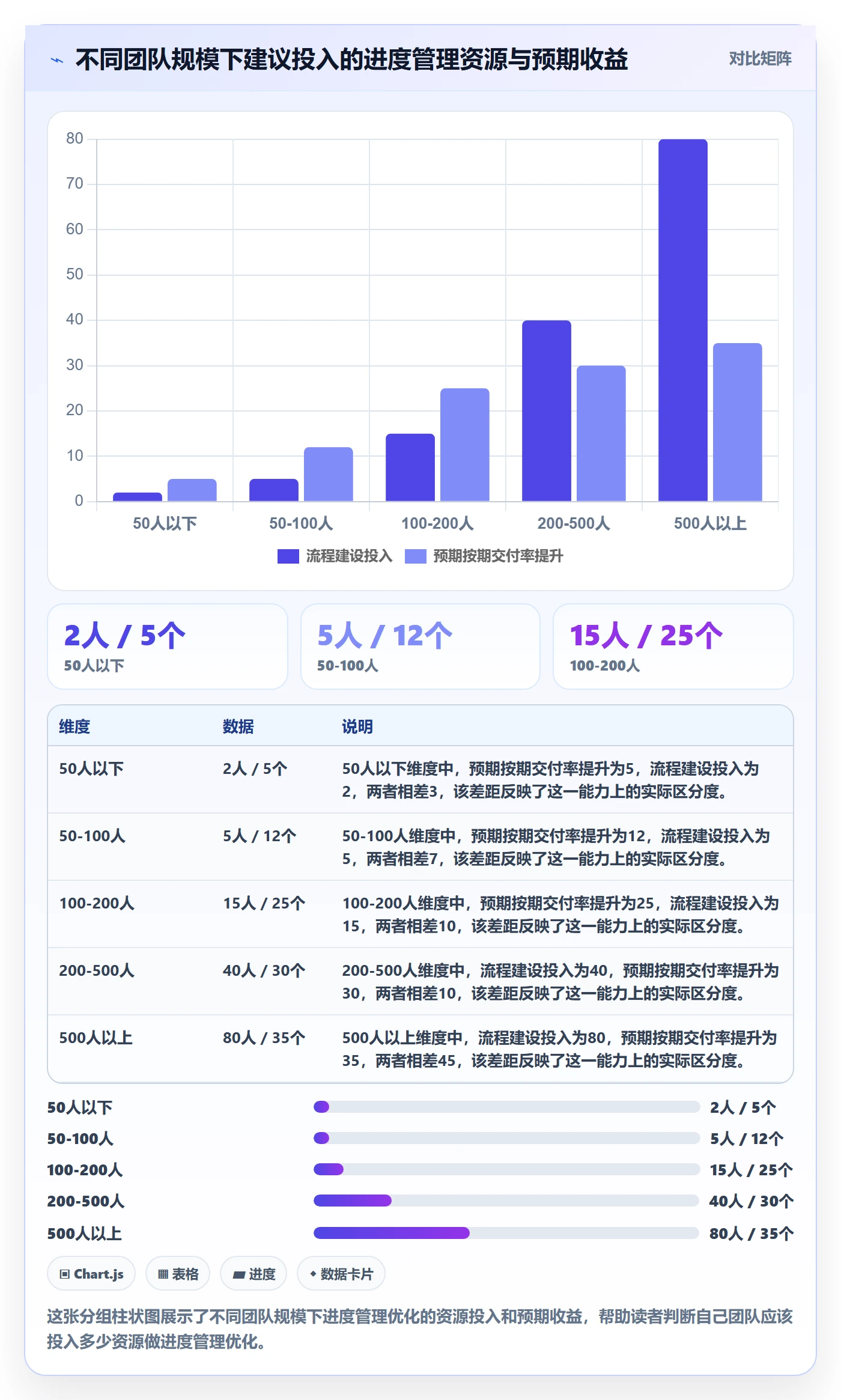Image resolution: width=841 pixels, height=1400 pixels.
Task: Click the tallest bar for 500人以上
Action: [x=682, y=320]
